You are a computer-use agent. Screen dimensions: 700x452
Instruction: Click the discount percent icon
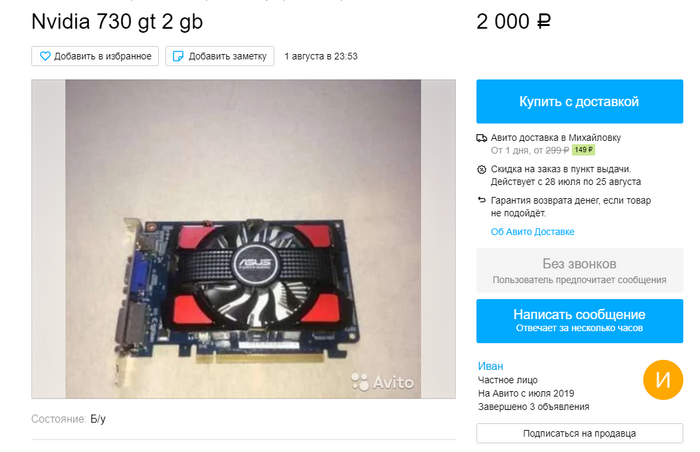481,169
